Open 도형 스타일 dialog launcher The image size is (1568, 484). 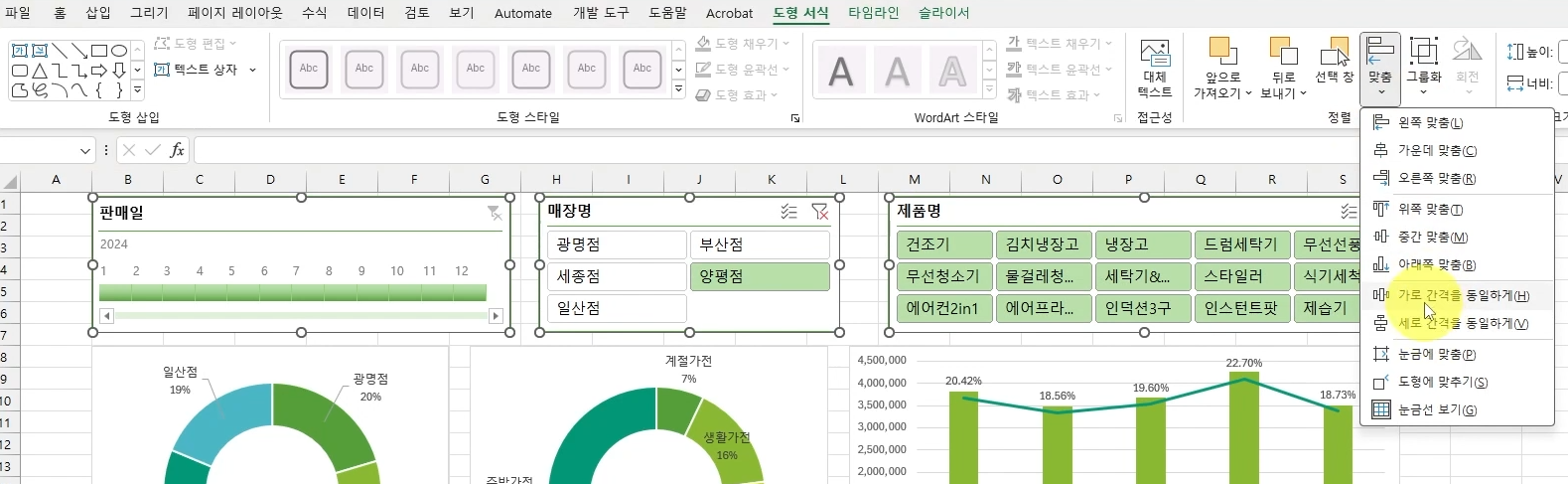pos(795,118)
